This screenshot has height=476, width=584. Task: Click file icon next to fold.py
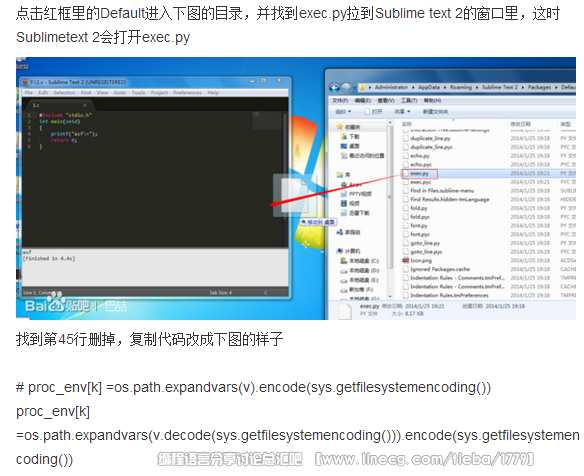pyautogui.click(x=406, y=208)
